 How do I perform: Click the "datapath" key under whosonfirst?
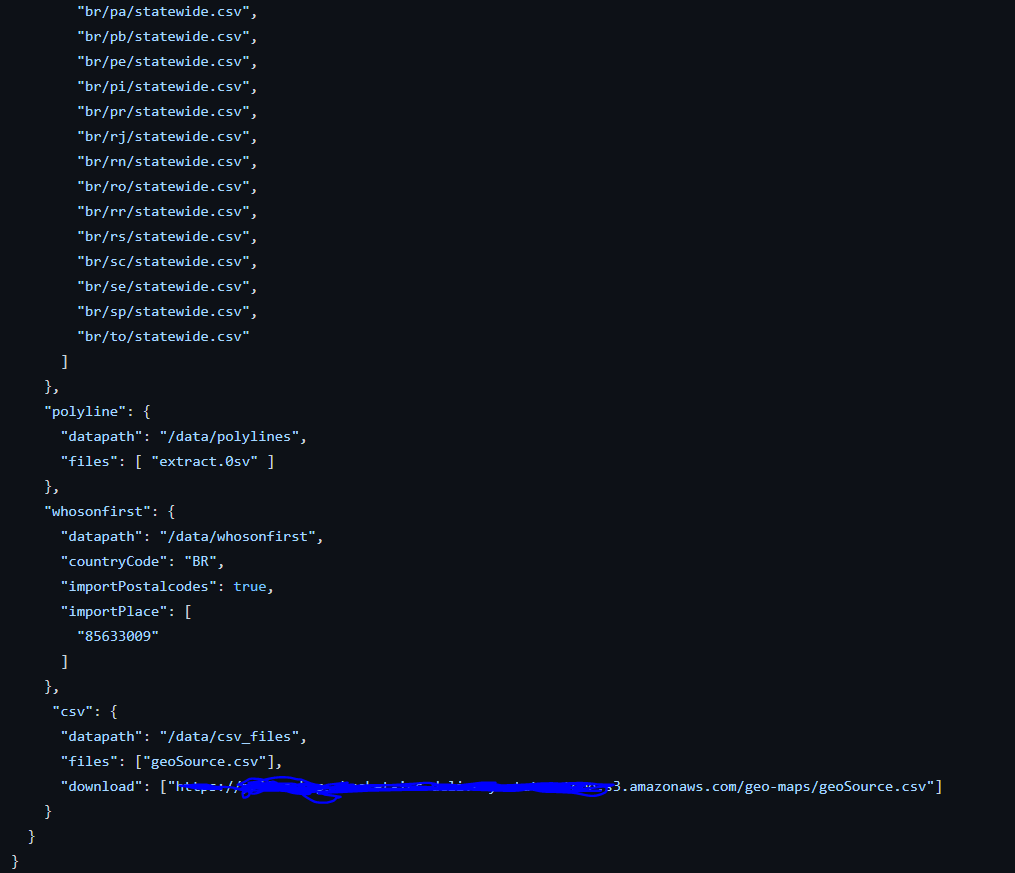coord(102,536)
